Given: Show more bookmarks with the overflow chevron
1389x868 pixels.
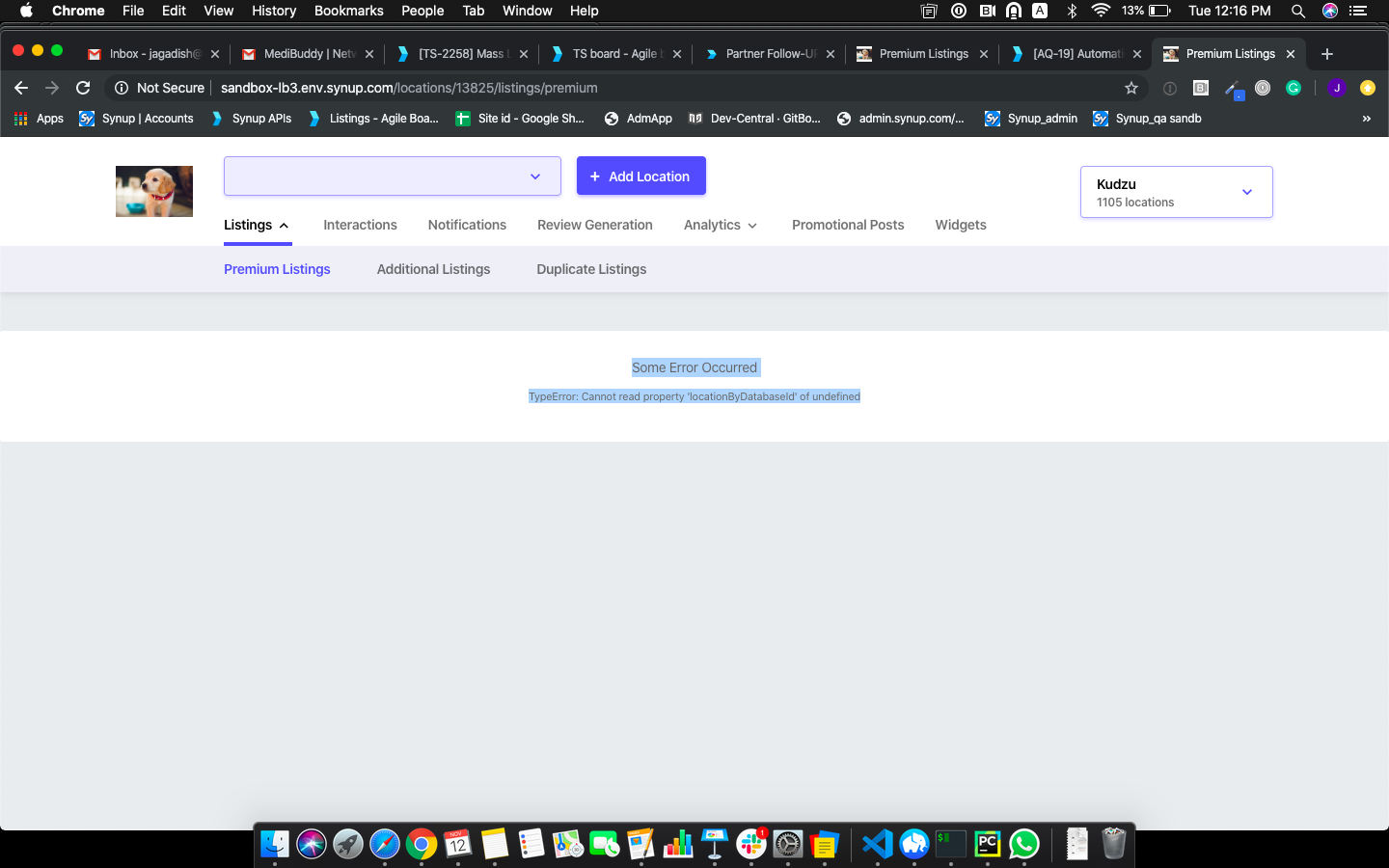Looking at the screenshot, I should [1366, 119].
